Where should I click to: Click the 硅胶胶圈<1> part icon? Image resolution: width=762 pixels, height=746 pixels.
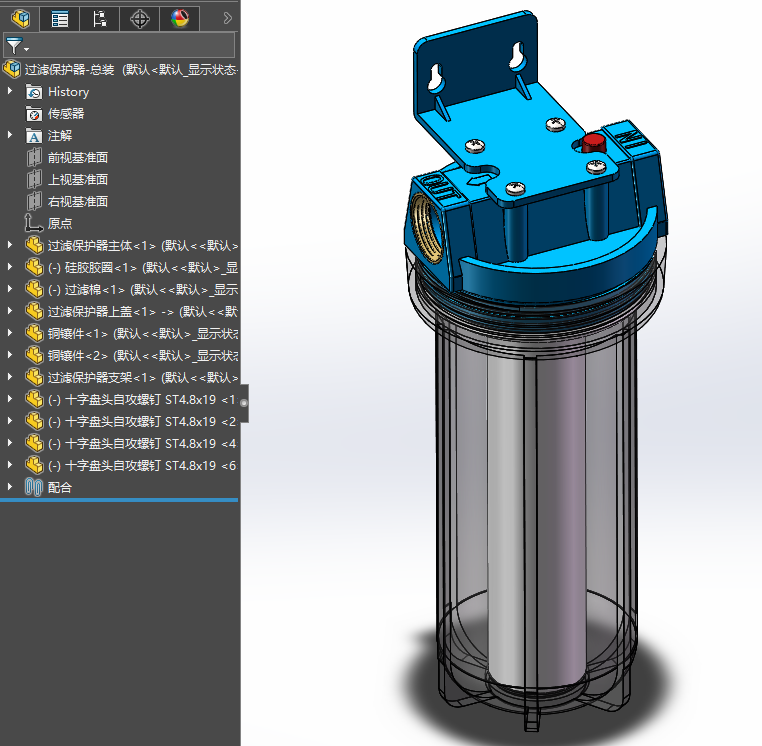(x=34, y=267)
